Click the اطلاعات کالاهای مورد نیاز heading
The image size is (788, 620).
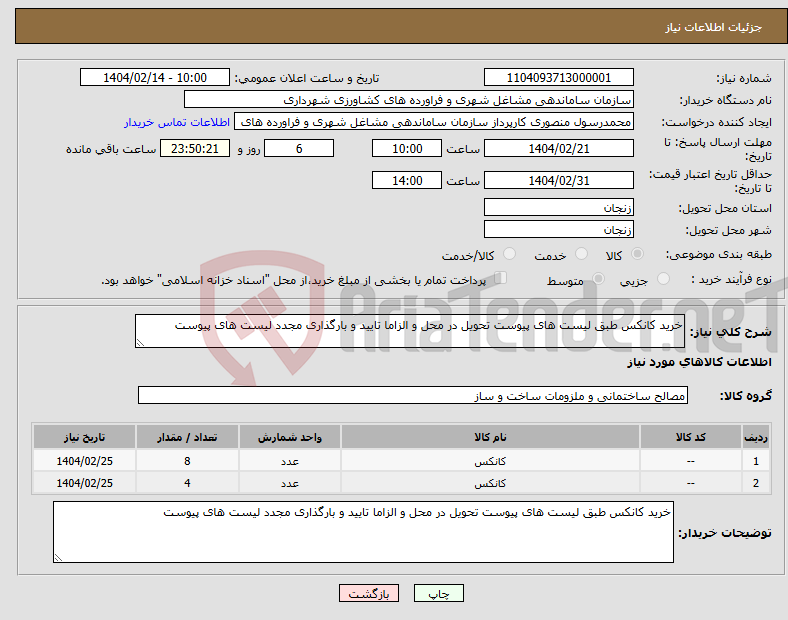point(700,362)
